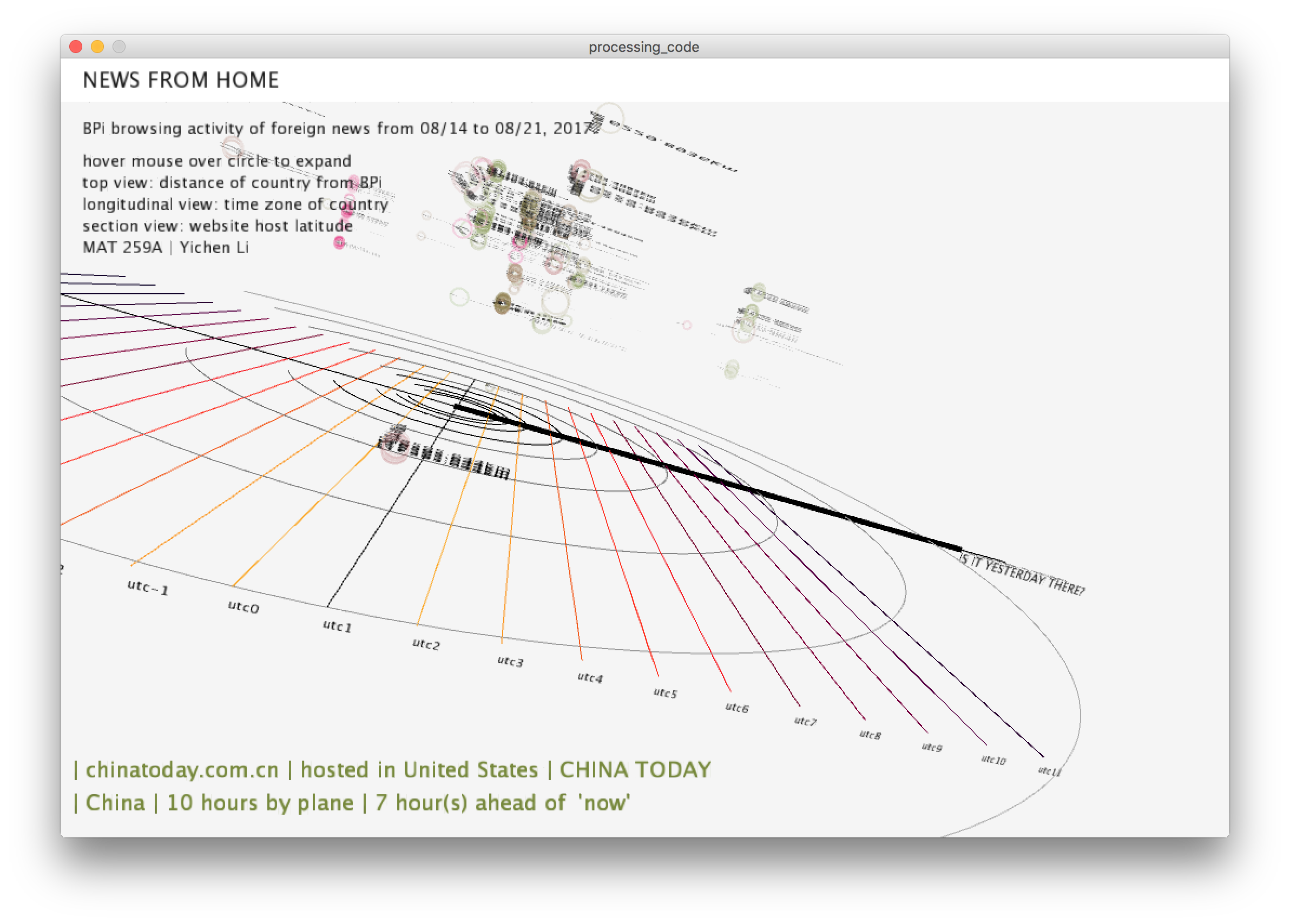Click the pale green outlined circle left of the olive one

click(459, 297)
